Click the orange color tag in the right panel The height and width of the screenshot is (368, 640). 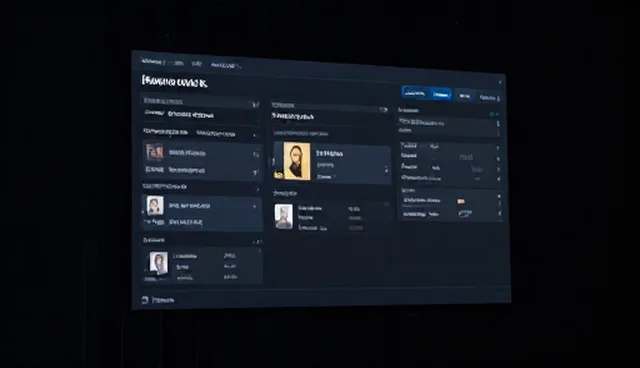click(x=461, y=201)
